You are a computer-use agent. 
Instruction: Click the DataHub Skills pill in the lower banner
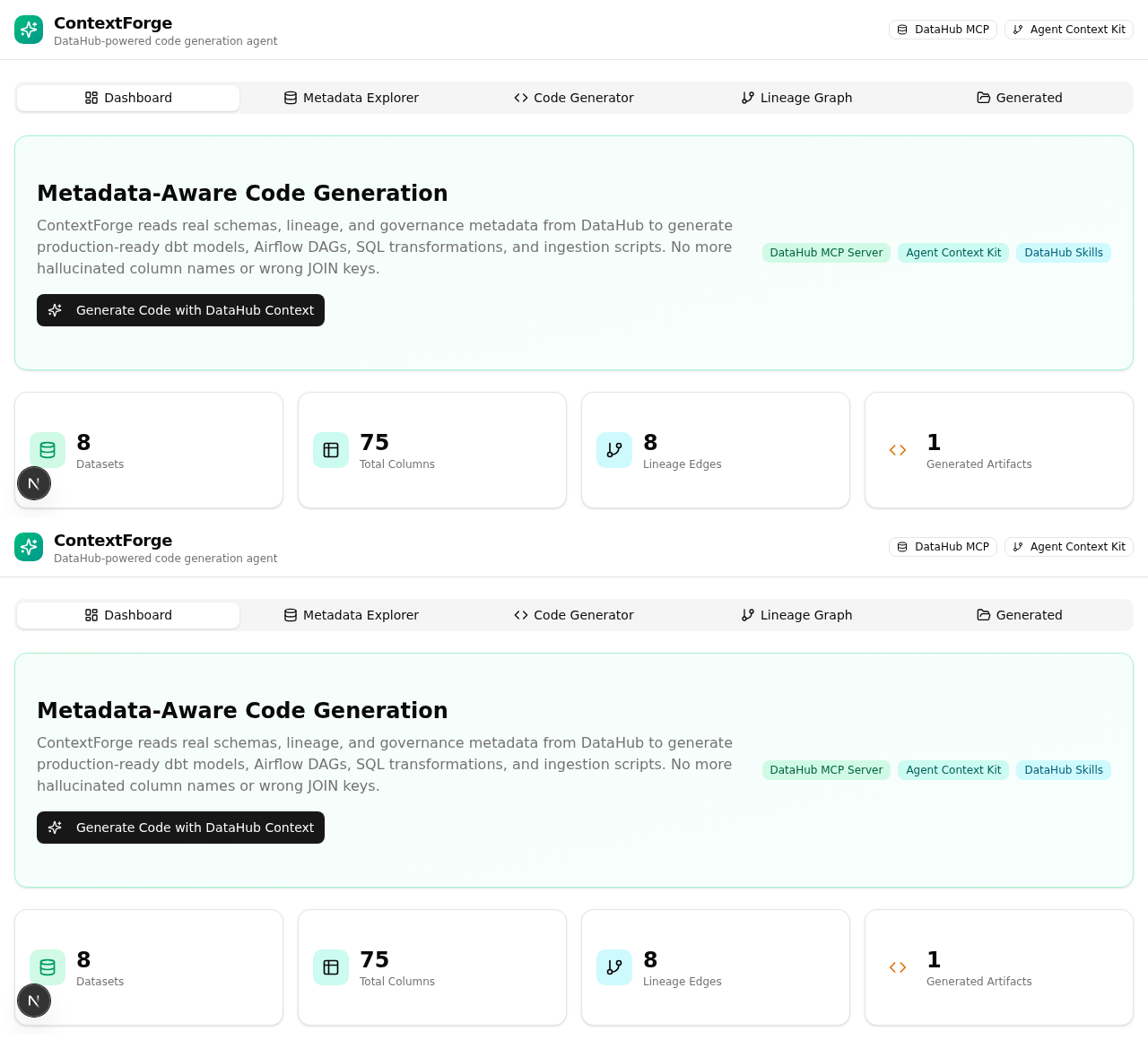pyautogui.click(x=1064, y=770)
